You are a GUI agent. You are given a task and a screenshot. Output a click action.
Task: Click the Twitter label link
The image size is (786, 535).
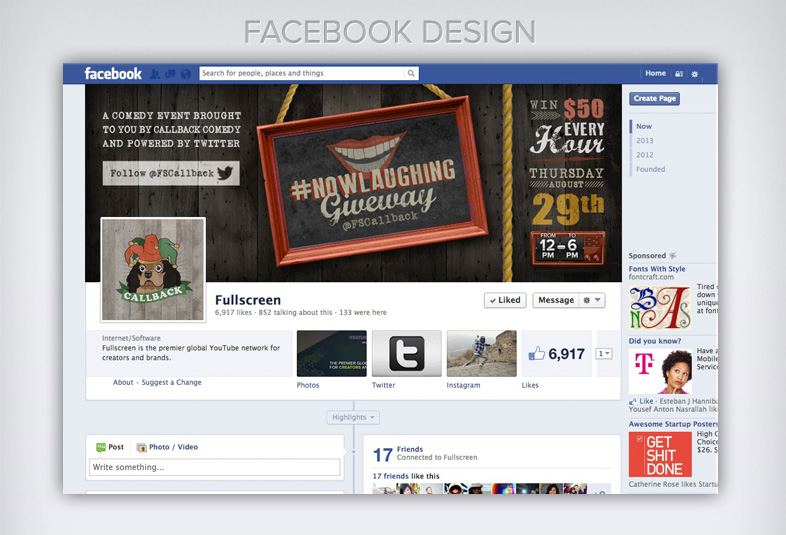coord(383,385)
